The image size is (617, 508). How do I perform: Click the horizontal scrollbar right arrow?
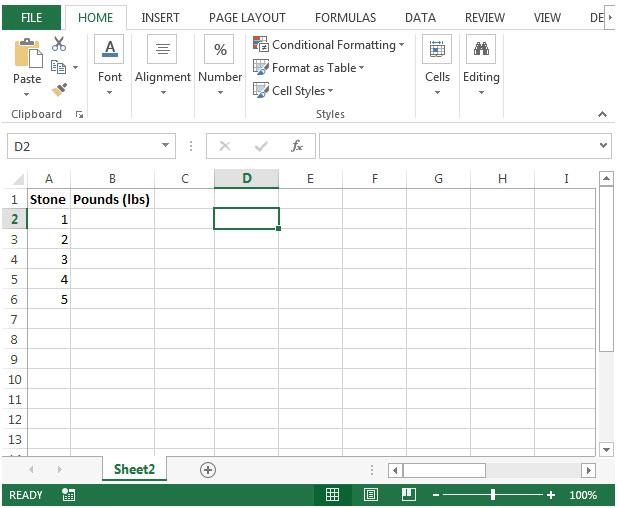(589, 470)
